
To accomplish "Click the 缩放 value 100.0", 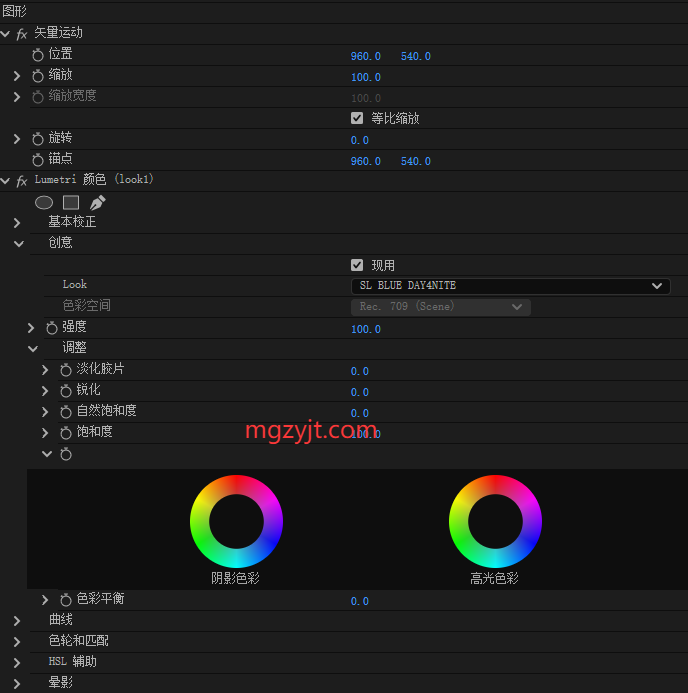I will click(x=365, y=77).
